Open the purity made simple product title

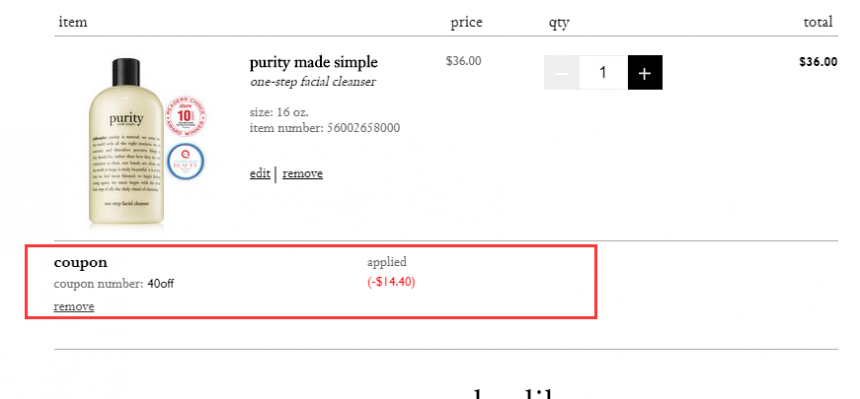pyautogui.click(x=314, y=62)
